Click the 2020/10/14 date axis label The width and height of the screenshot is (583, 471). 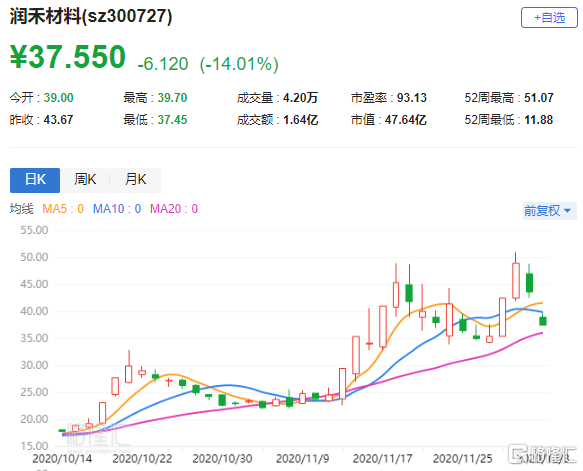(62, 458)
